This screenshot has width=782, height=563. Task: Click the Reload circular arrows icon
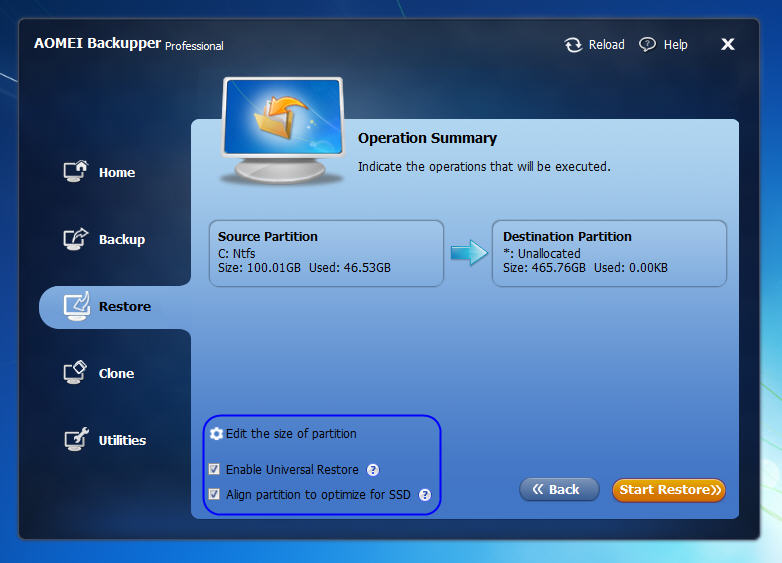573,45
